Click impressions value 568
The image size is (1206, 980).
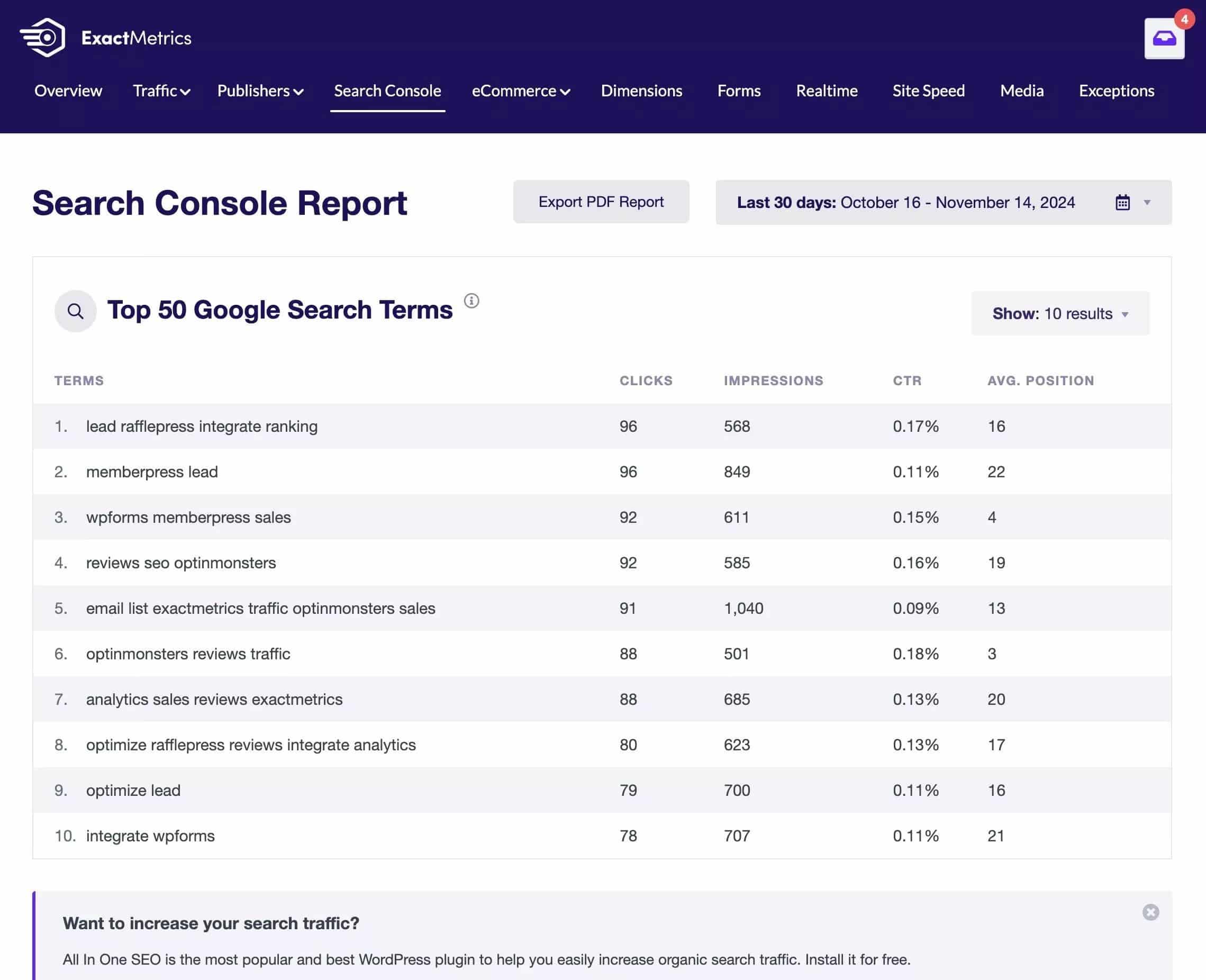737,426
